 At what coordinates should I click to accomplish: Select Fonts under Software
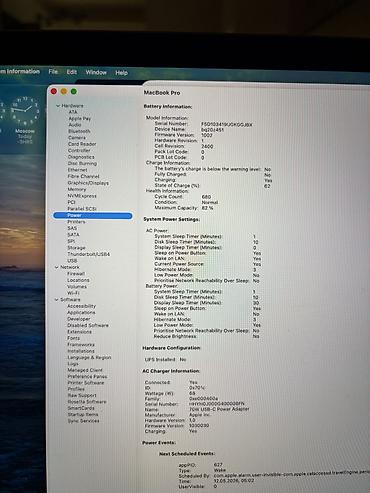[x=73, y=338]
